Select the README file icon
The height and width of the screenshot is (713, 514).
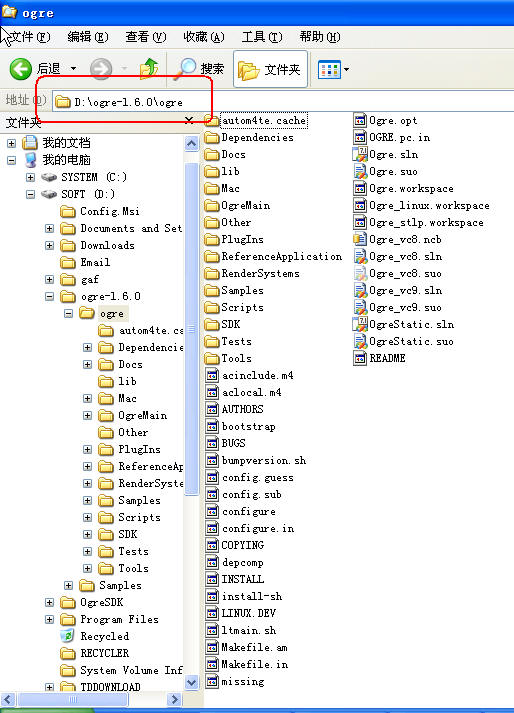point(360,358)
